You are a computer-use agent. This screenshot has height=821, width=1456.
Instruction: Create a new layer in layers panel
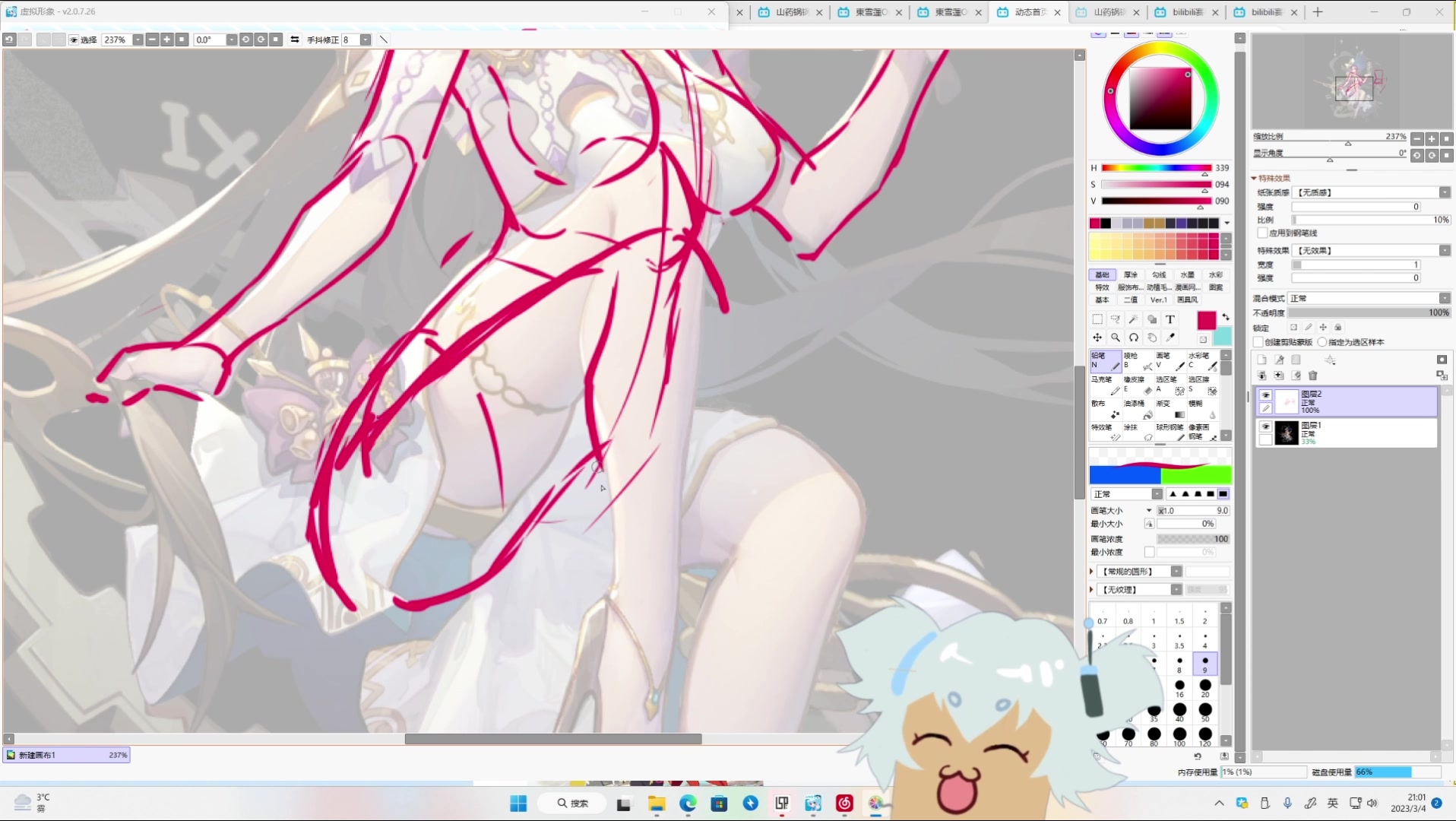tap(1261, 360)
